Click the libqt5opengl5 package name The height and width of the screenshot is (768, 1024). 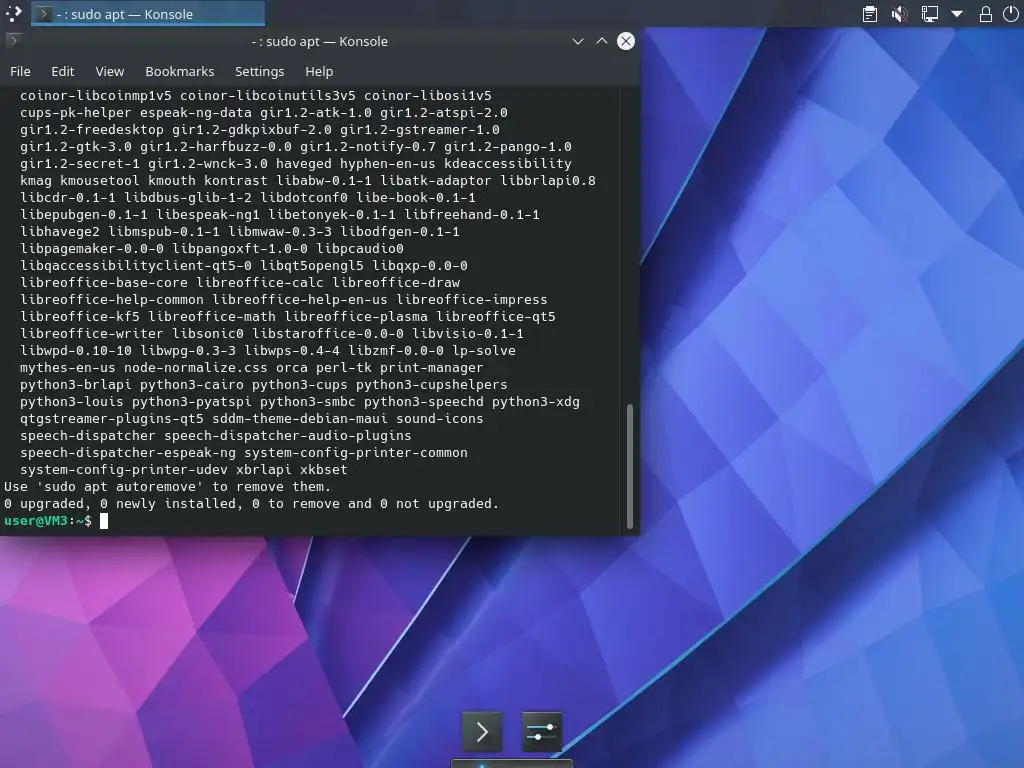point(312,266)
